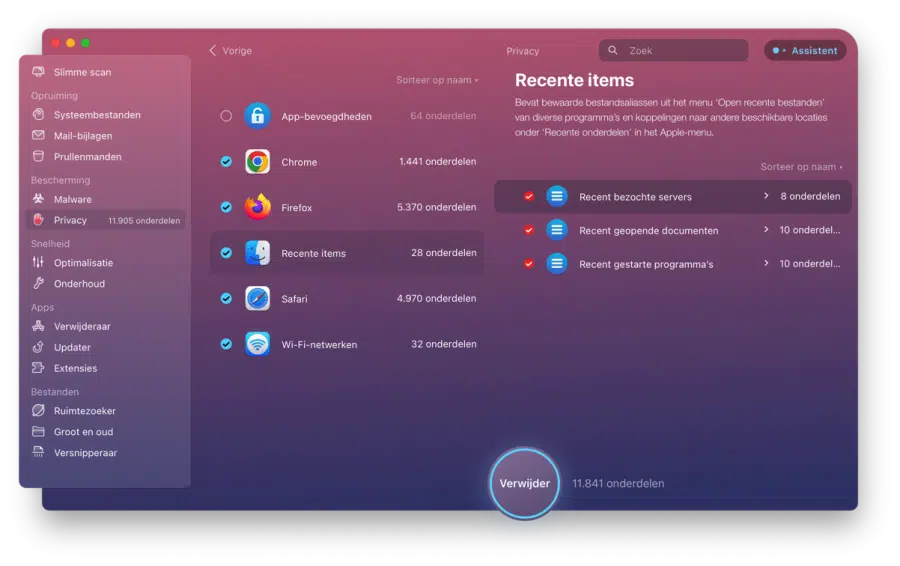Click the Systeembestanden sidebar icon
The height and width of the screenshot is (566, 900).
(38, 114)
